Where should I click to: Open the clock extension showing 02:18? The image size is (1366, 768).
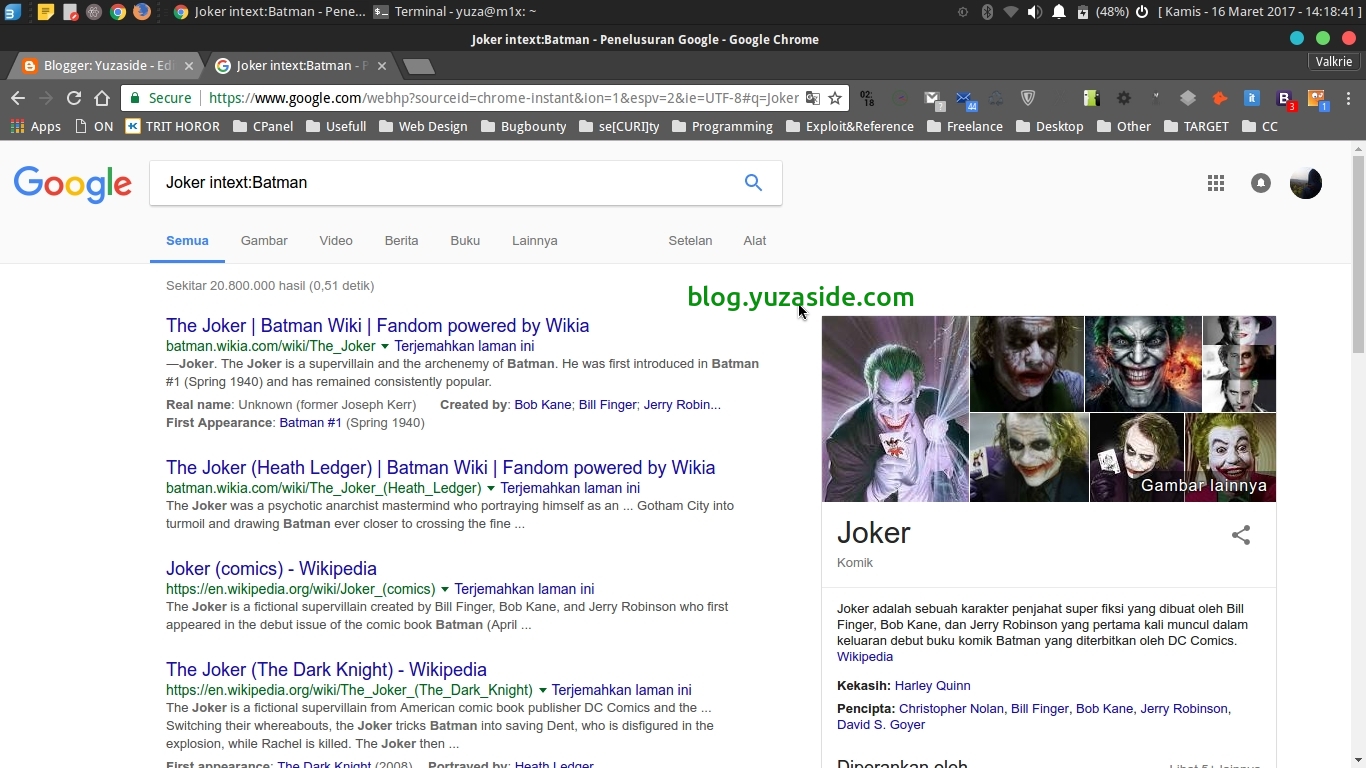pos(867,98)
